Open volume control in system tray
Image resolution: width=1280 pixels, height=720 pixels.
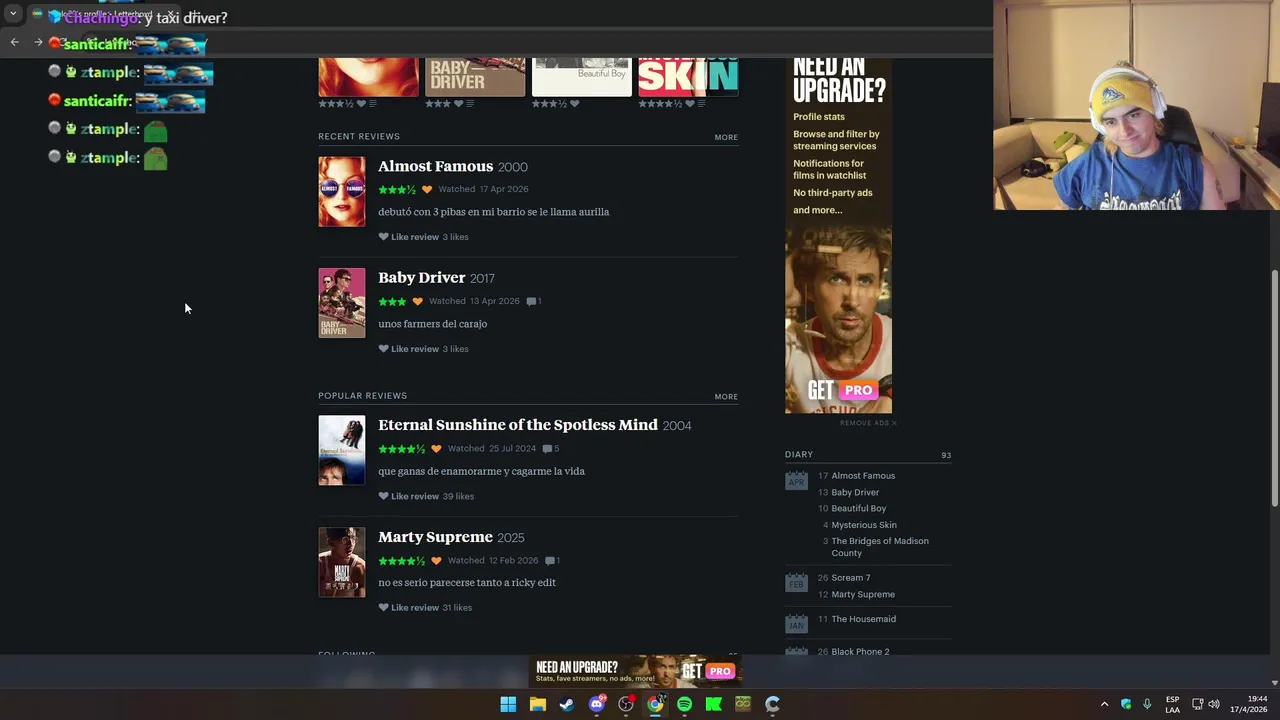click(1214, 704)
